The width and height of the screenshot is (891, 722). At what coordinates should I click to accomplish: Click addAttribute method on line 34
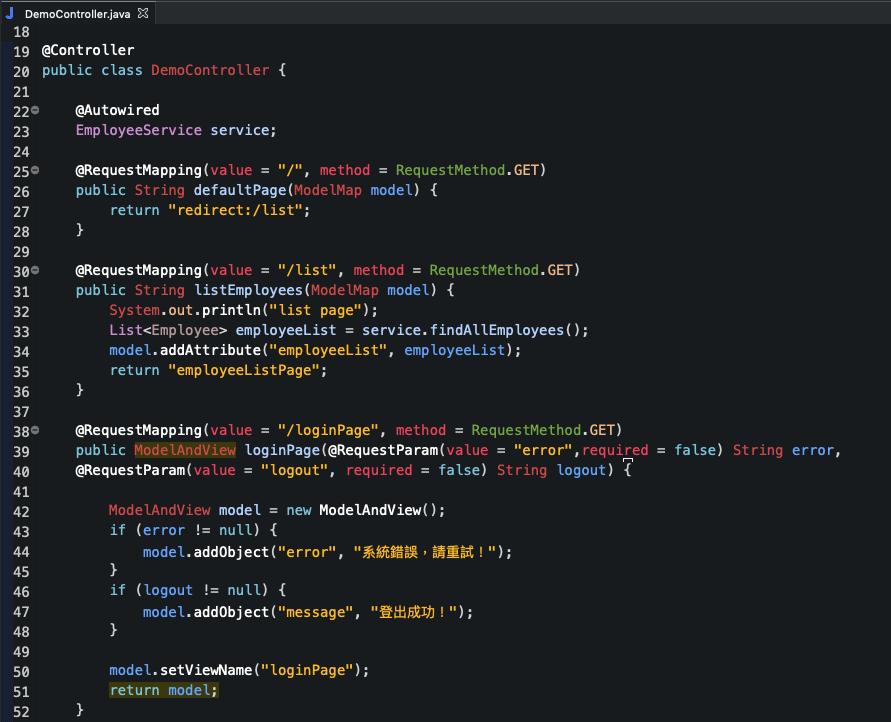coord(210,350)
